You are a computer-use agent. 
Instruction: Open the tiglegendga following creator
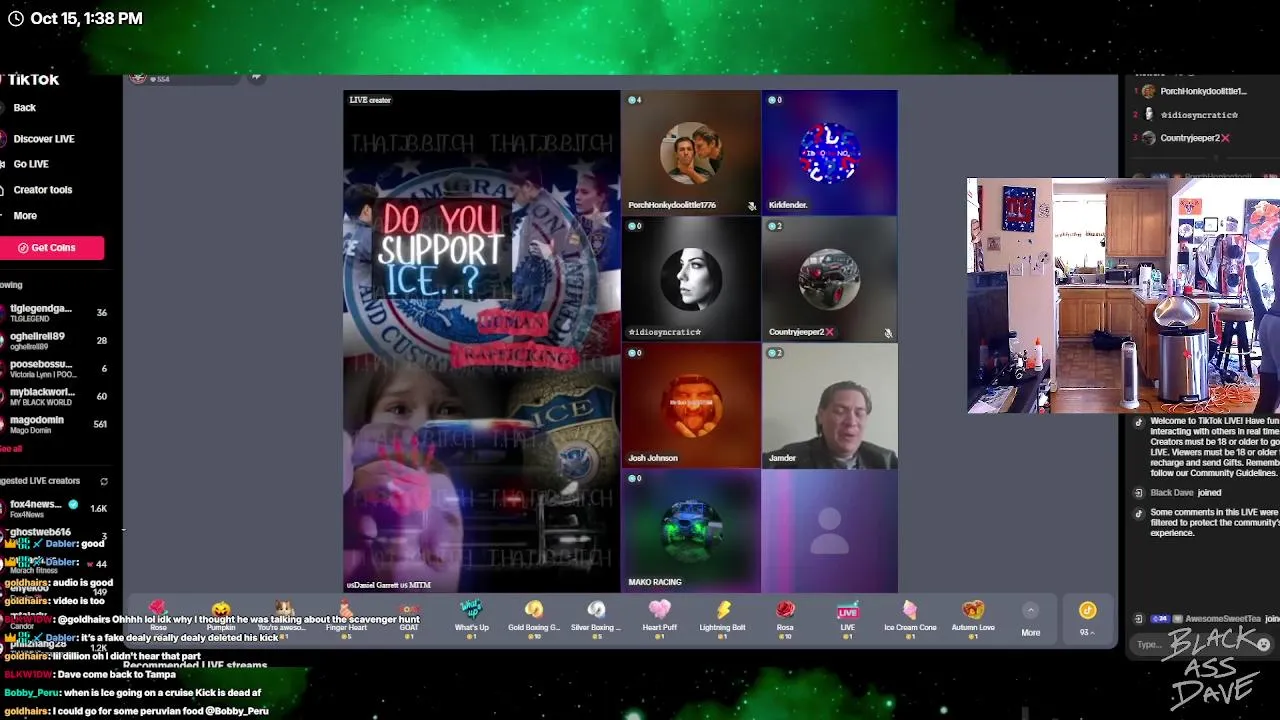[55, 313]
